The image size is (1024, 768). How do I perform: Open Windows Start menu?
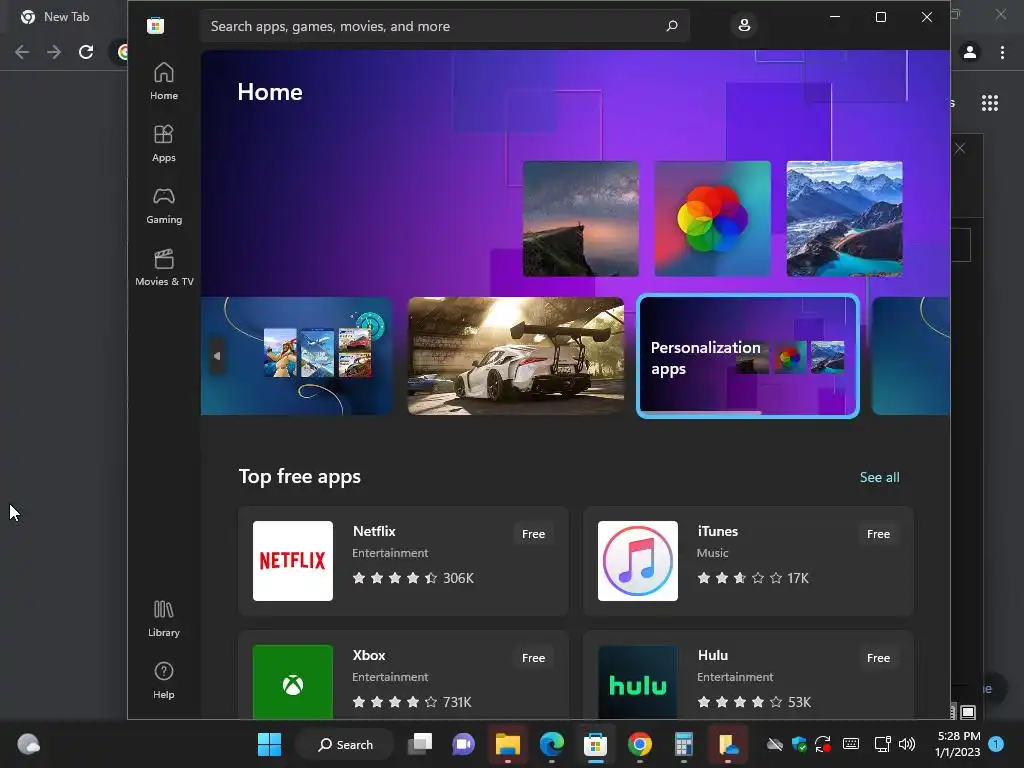point(269,744)
